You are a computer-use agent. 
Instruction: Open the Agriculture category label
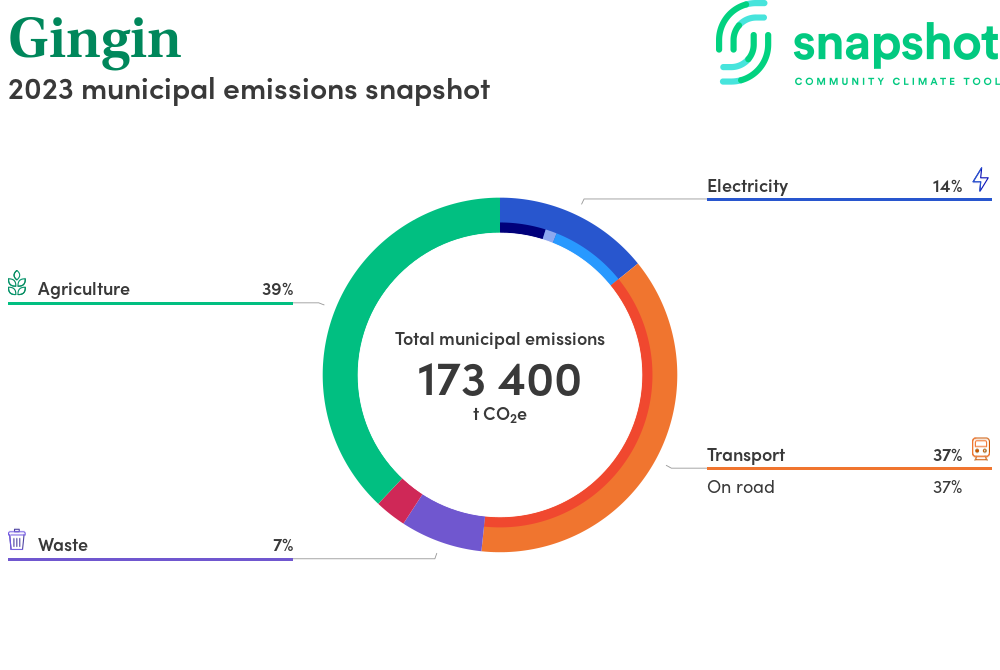[84, 289]
